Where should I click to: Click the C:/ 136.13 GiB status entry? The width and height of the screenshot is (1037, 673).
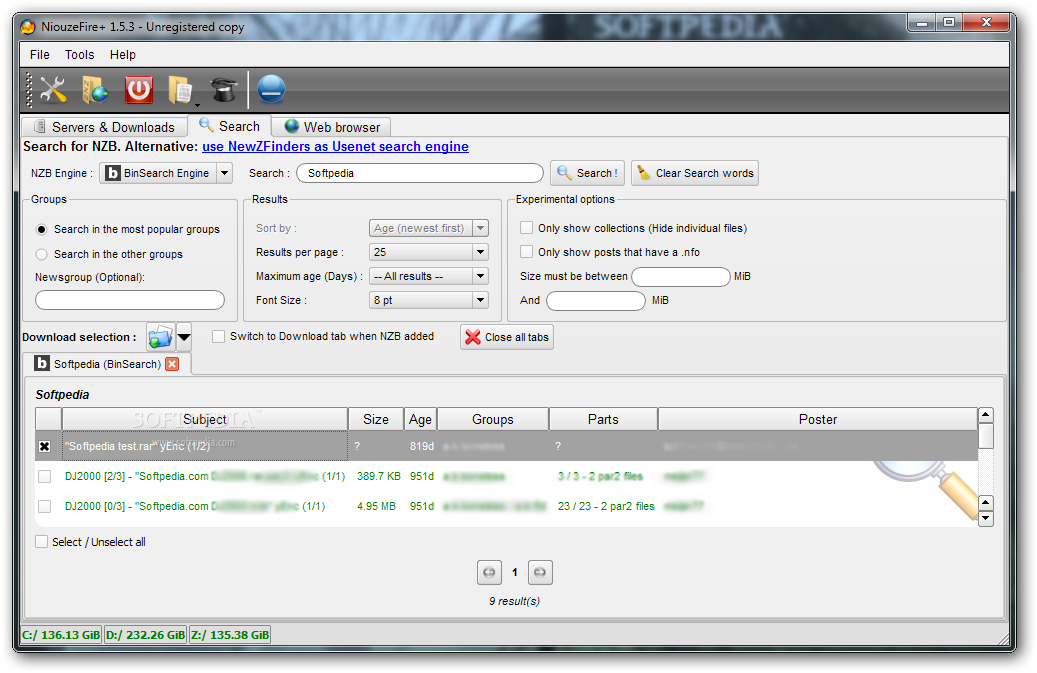pos(62,635)
